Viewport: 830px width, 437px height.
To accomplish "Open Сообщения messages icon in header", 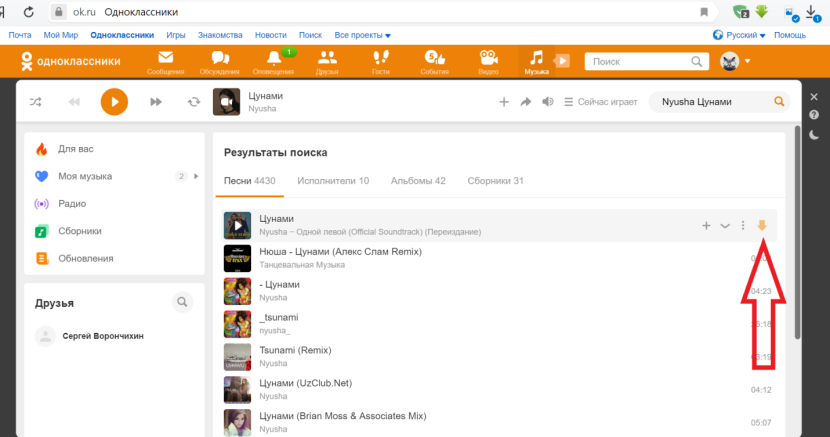I will click(165, 61).
